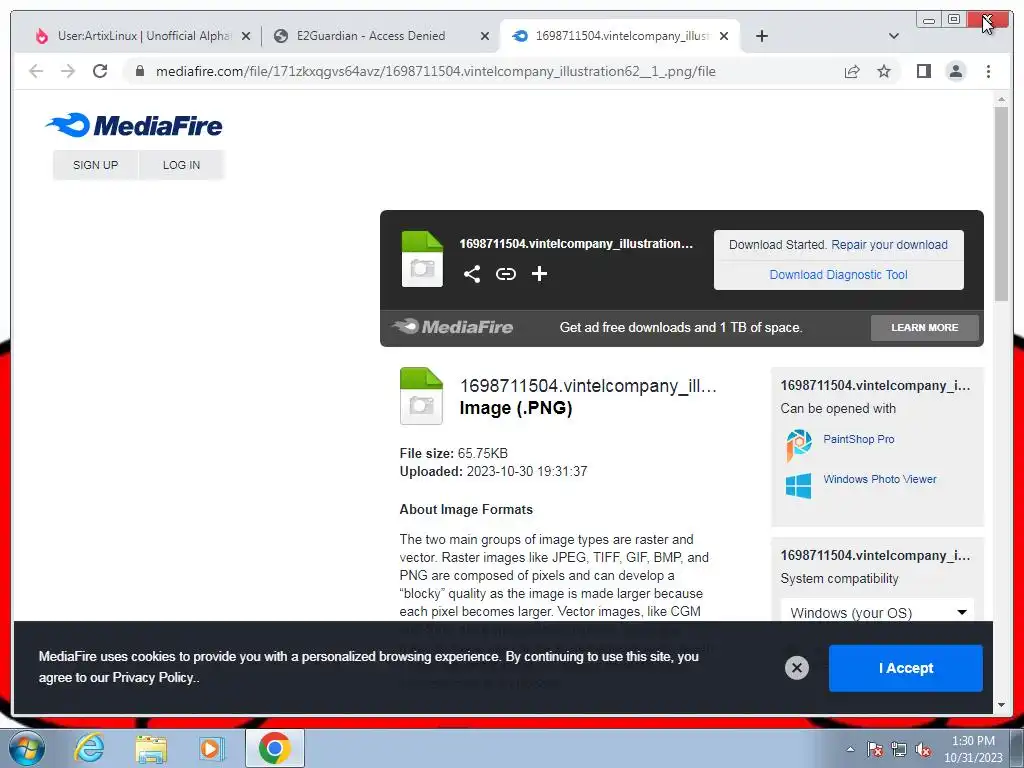The image size is (1024, 768).
Task: Show hidden tray icons arrow
Action: point(850,749)
